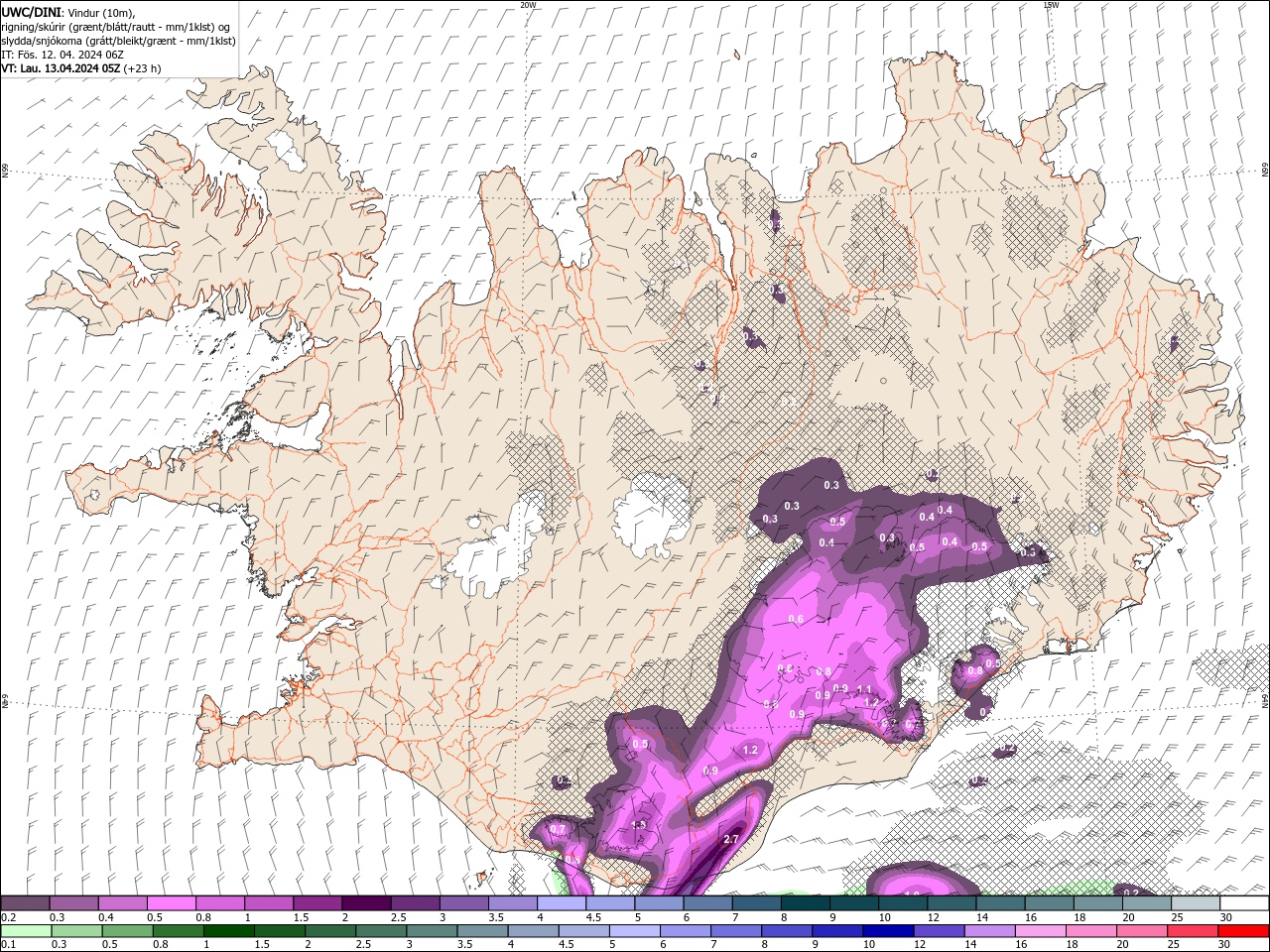
Task: Pick the light pink swatch between 16 and 18, lower legend
Action: click(x=1040, y=931)
